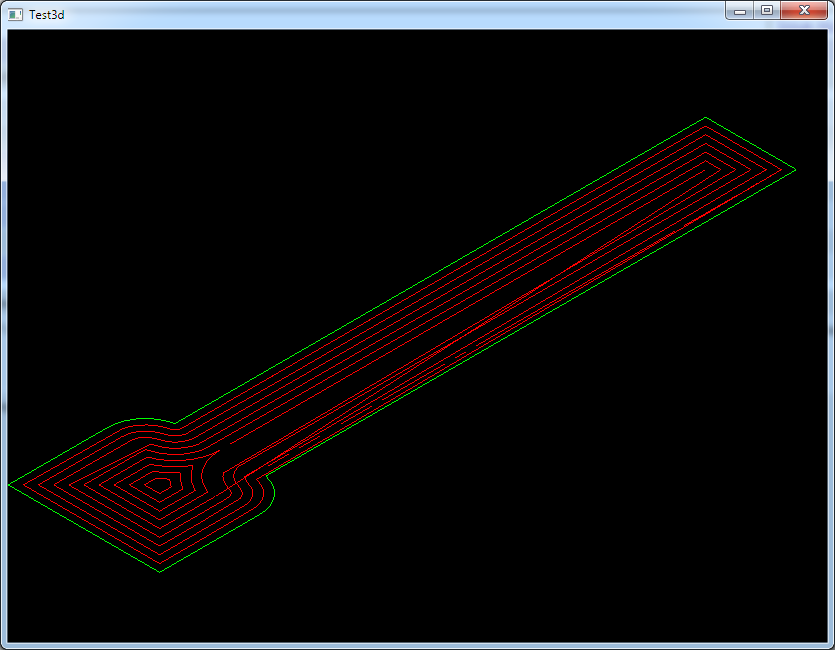Close the Test3d window

coord(804,10)
